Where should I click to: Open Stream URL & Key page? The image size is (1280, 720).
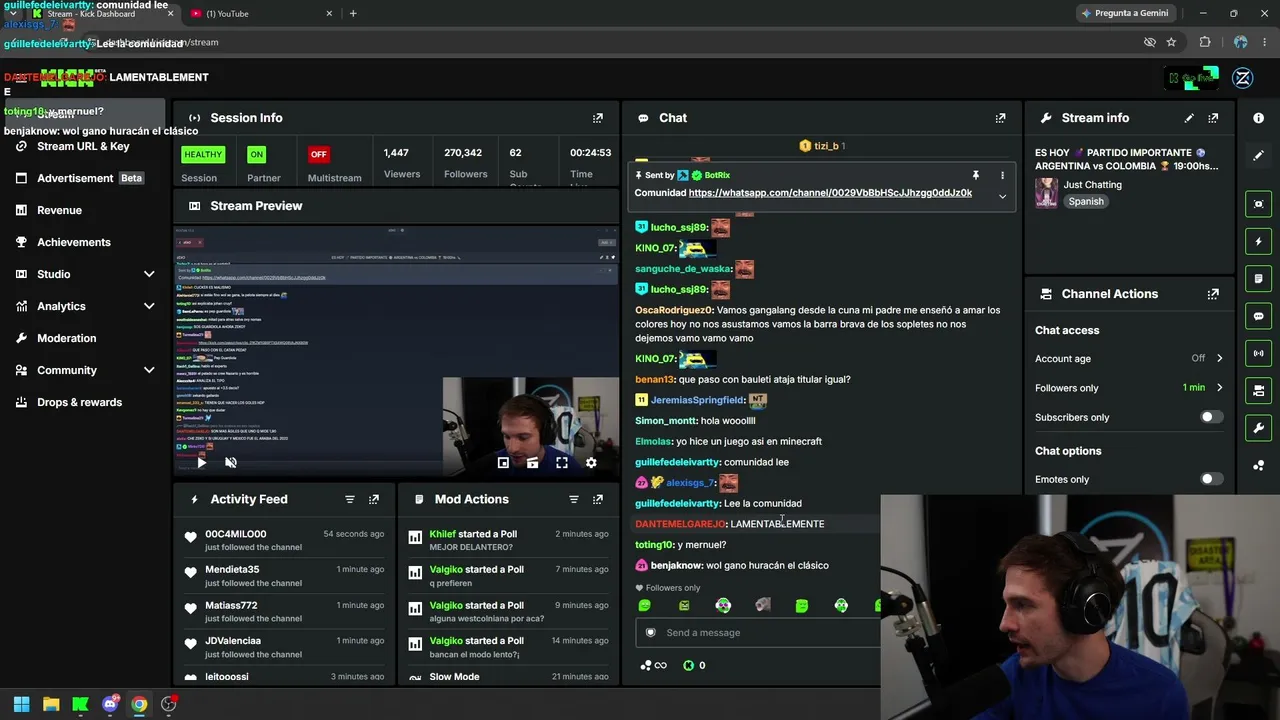click(83, 146)
